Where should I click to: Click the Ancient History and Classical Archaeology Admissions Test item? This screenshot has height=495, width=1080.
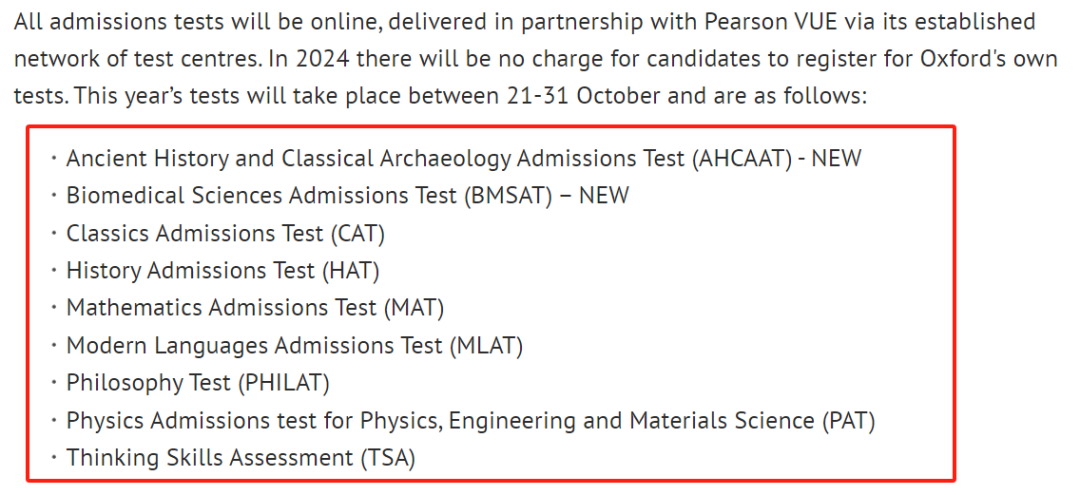[x=464, y=159]
